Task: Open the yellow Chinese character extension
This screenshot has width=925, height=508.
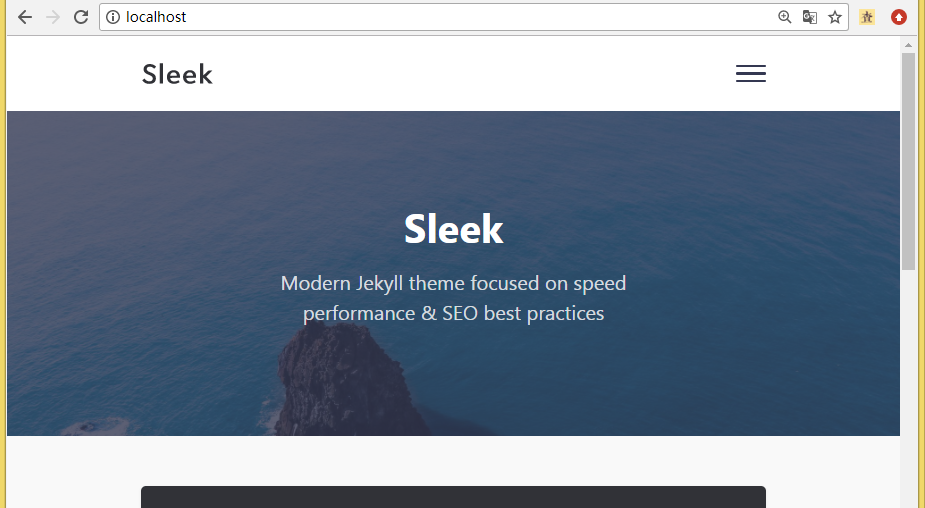Action: coord(867,17)
